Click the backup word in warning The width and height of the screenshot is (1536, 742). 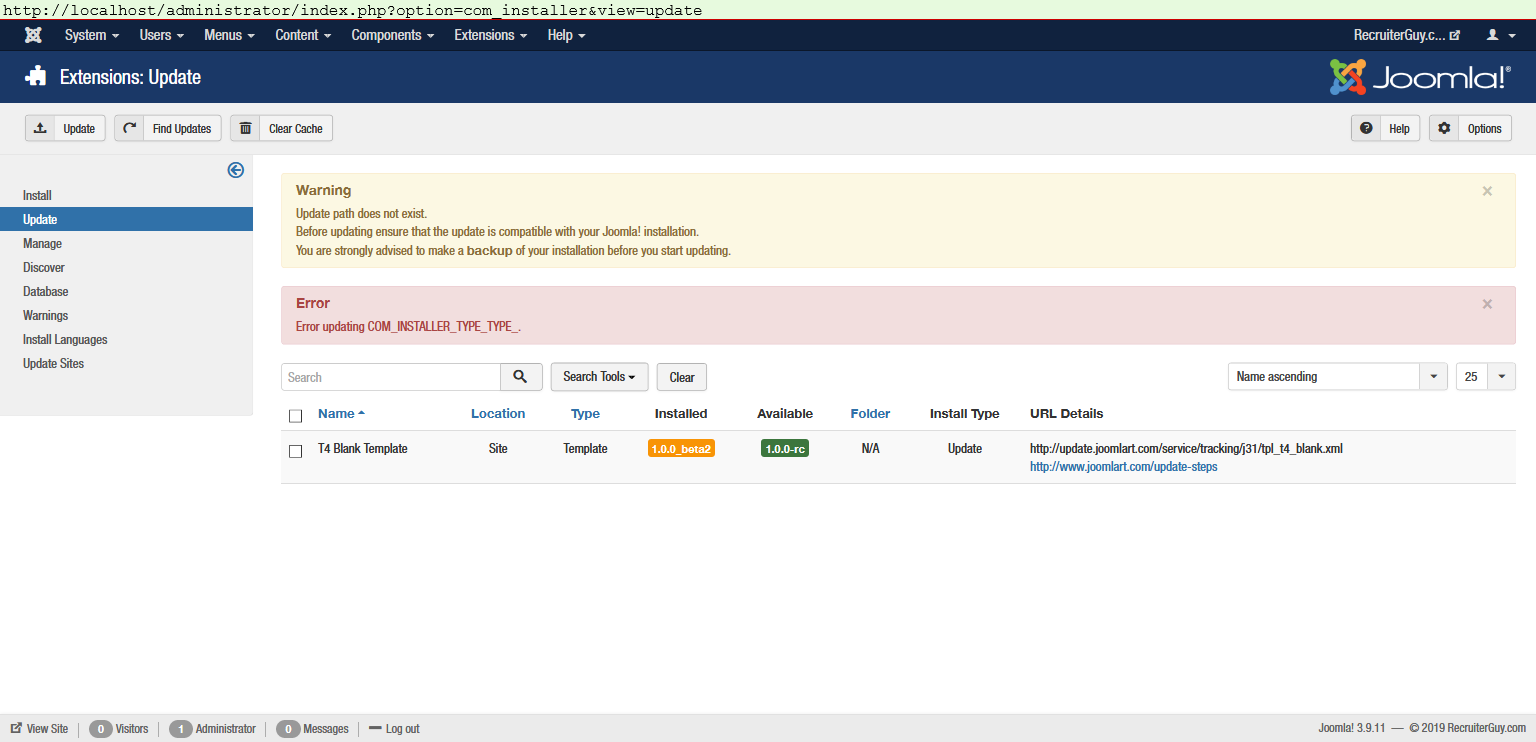tap(490, 251)
